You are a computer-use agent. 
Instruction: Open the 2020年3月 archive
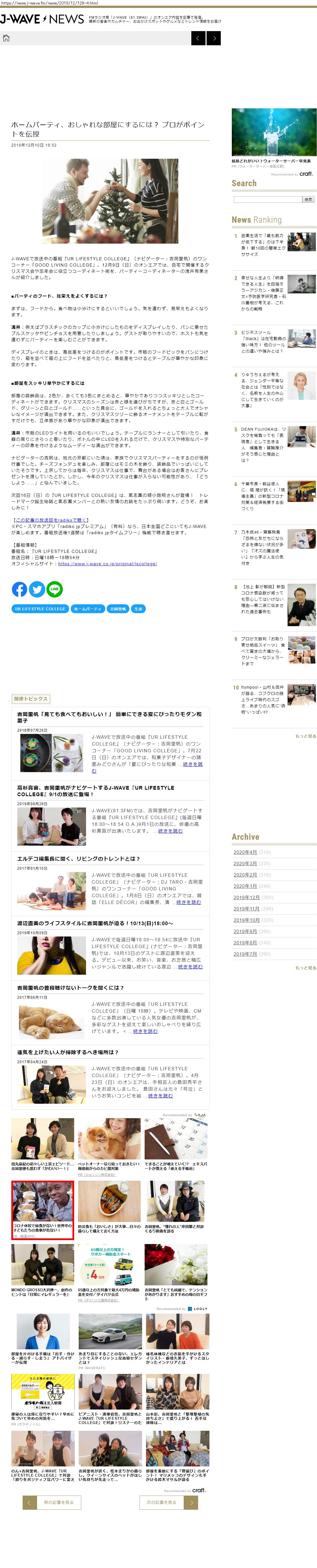click(x=245, y=863)
